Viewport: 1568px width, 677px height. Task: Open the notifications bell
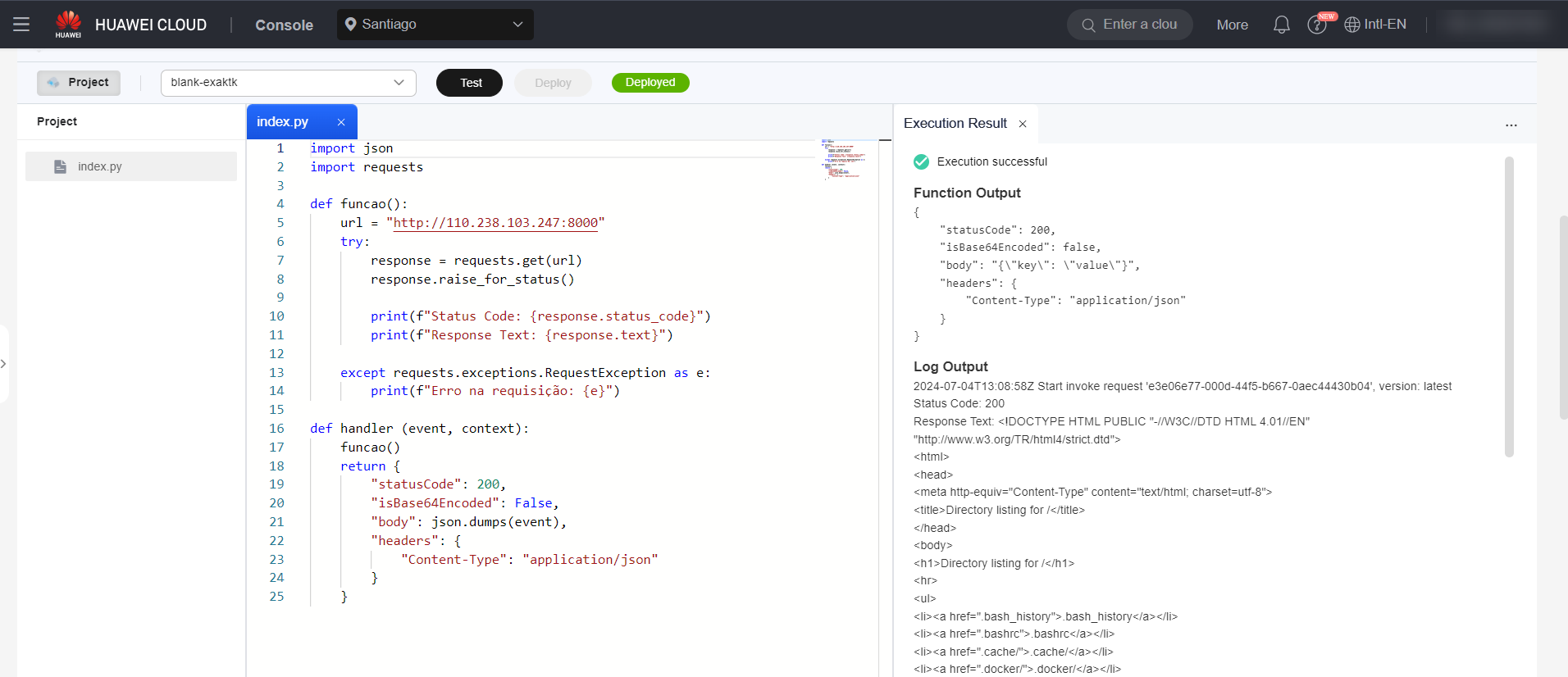click(x=1281, y=25)
